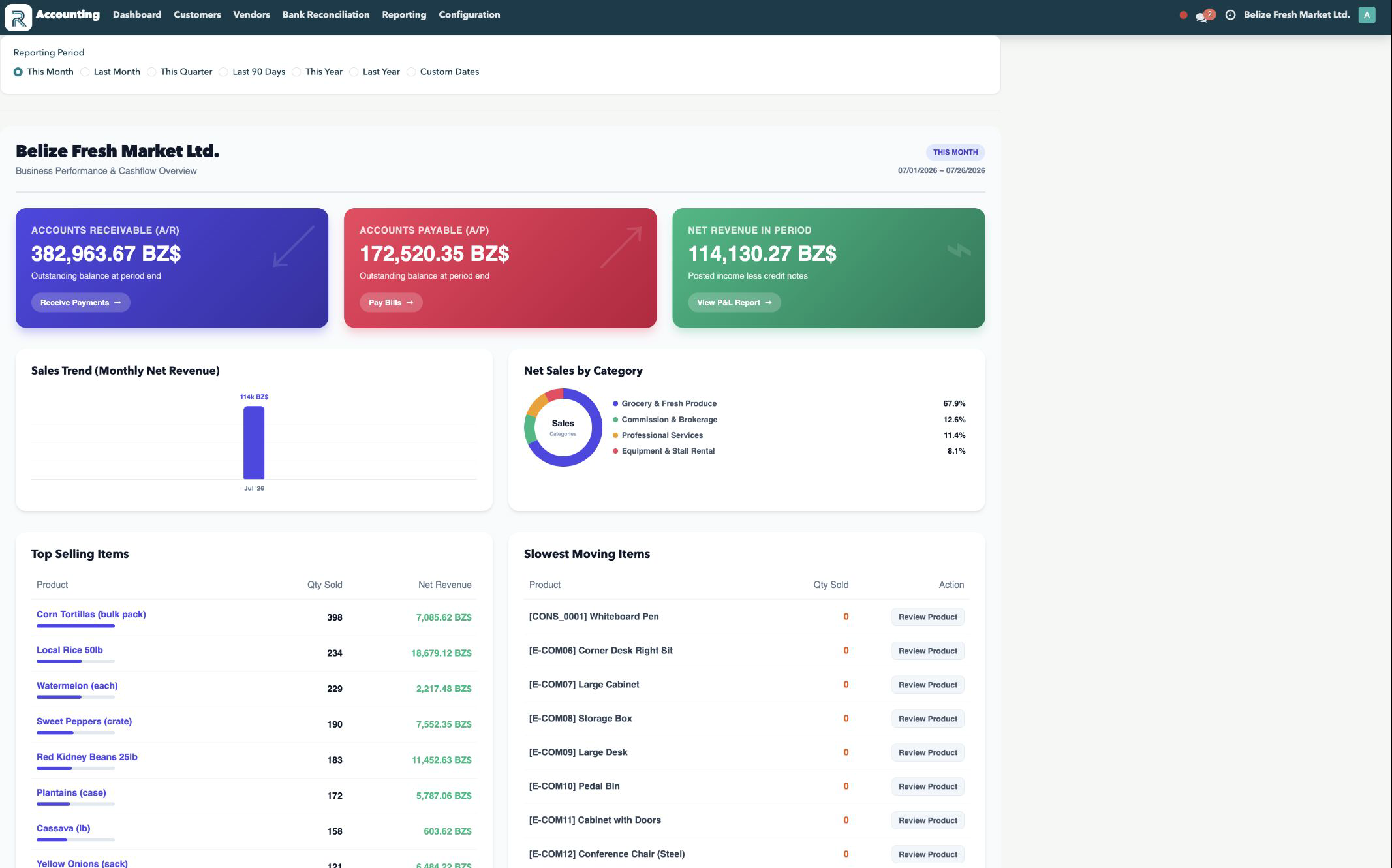Click the Receive Payments button
Screen dimensions: 1392x868
click(x=81, y=303)
